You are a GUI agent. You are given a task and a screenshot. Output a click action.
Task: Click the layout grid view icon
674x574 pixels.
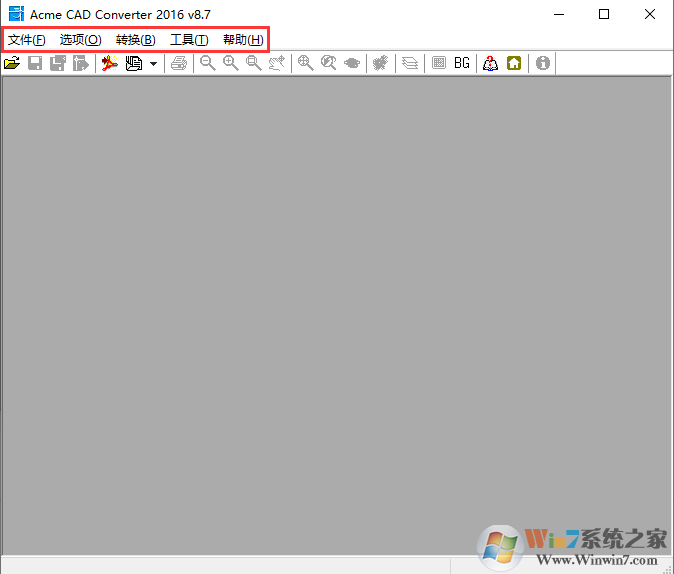(439, 63)
